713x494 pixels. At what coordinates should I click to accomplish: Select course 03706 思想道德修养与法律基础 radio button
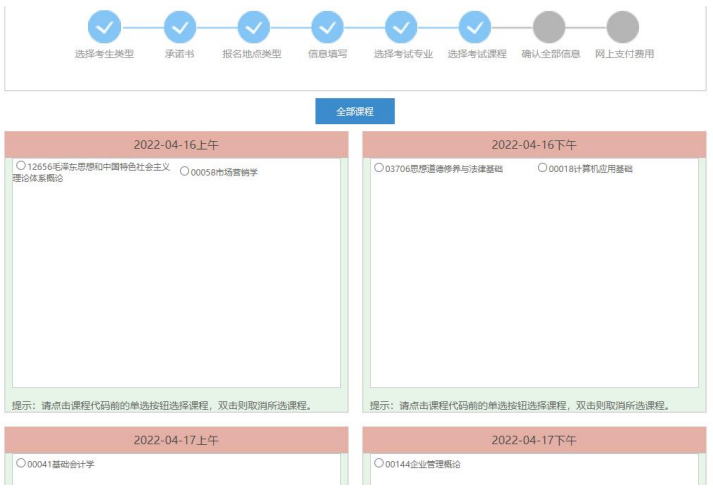[379, 168]
